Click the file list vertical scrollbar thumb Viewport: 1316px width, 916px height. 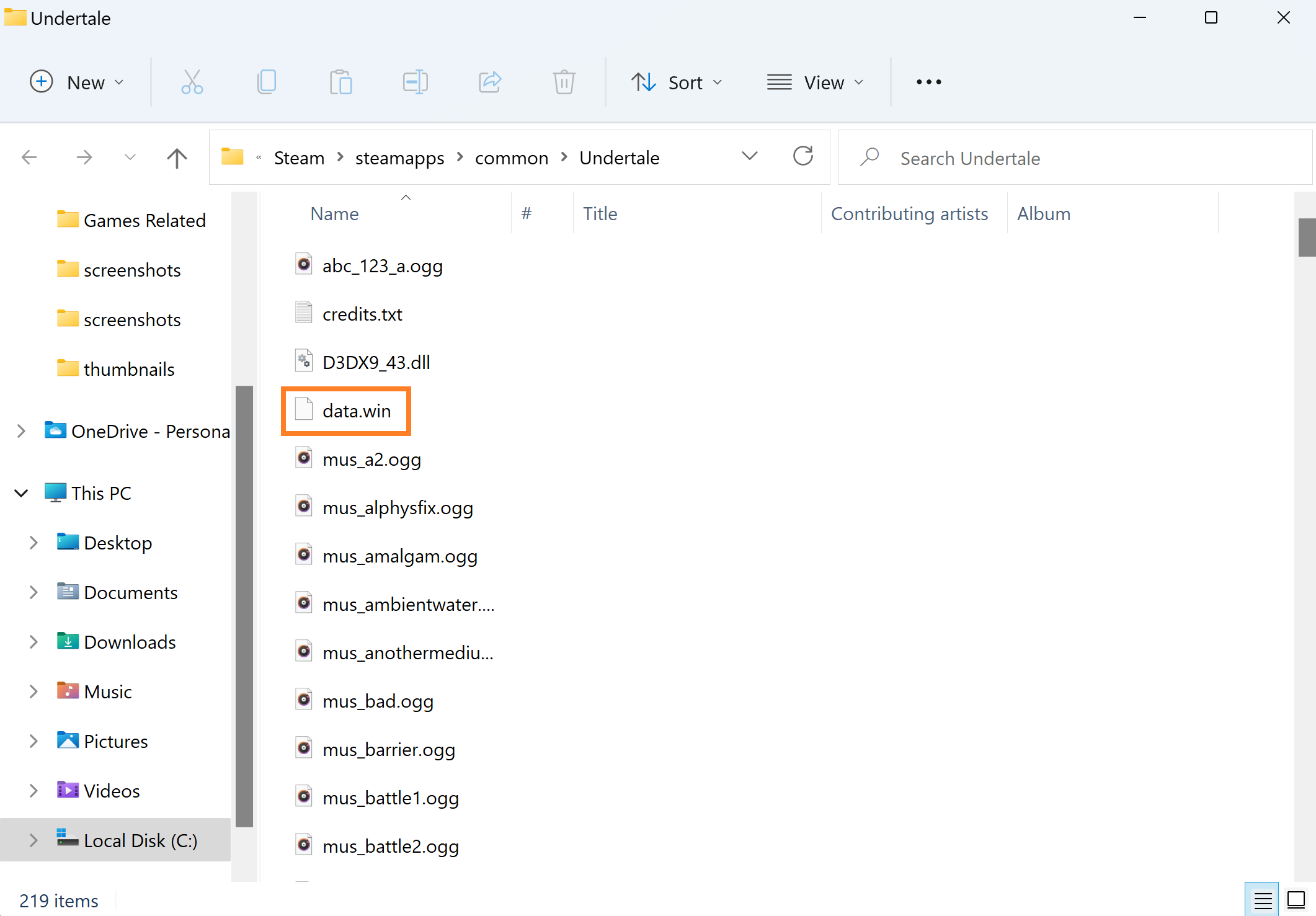point(1306,237)
